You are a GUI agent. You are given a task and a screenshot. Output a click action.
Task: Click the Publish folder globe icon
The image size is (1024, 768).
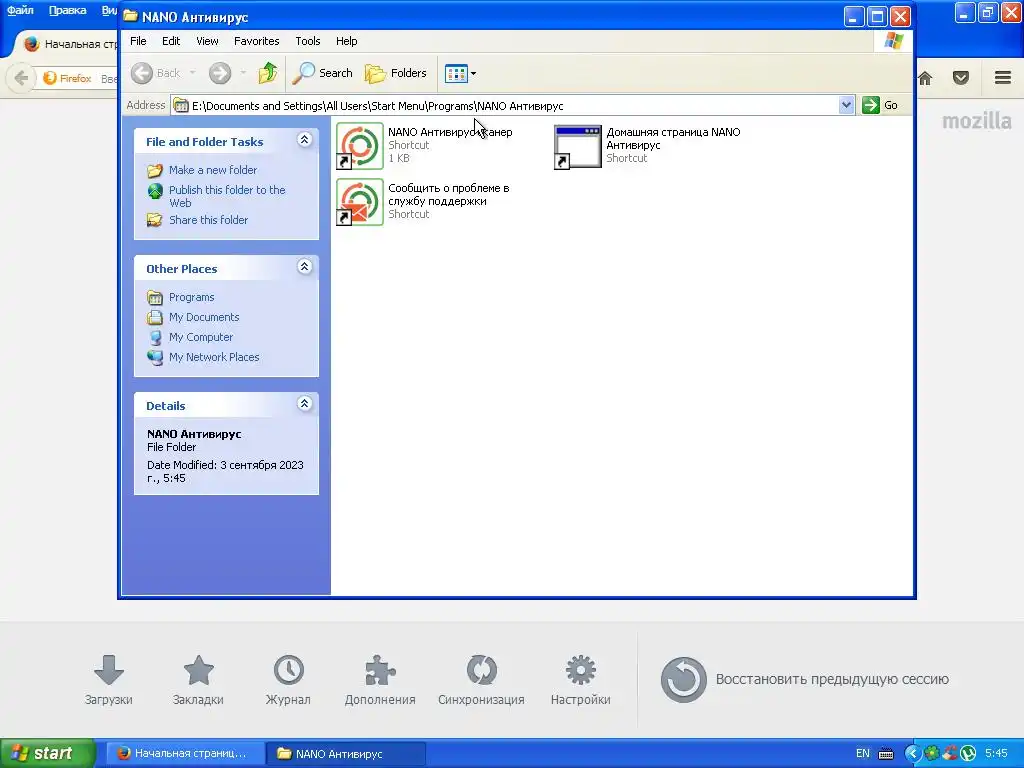(155, 191)
